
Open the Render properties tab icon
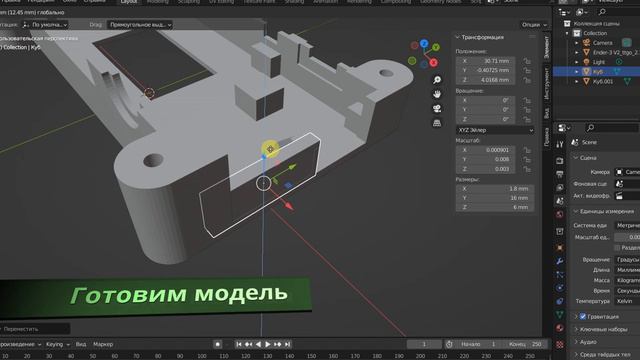click(x=560, y=161)
